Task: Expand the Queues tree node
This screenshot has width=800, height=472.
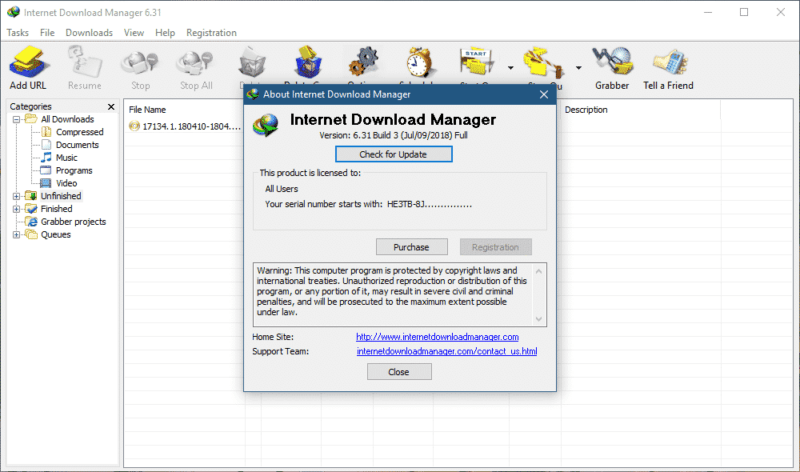Action: (x=16, y=235)
